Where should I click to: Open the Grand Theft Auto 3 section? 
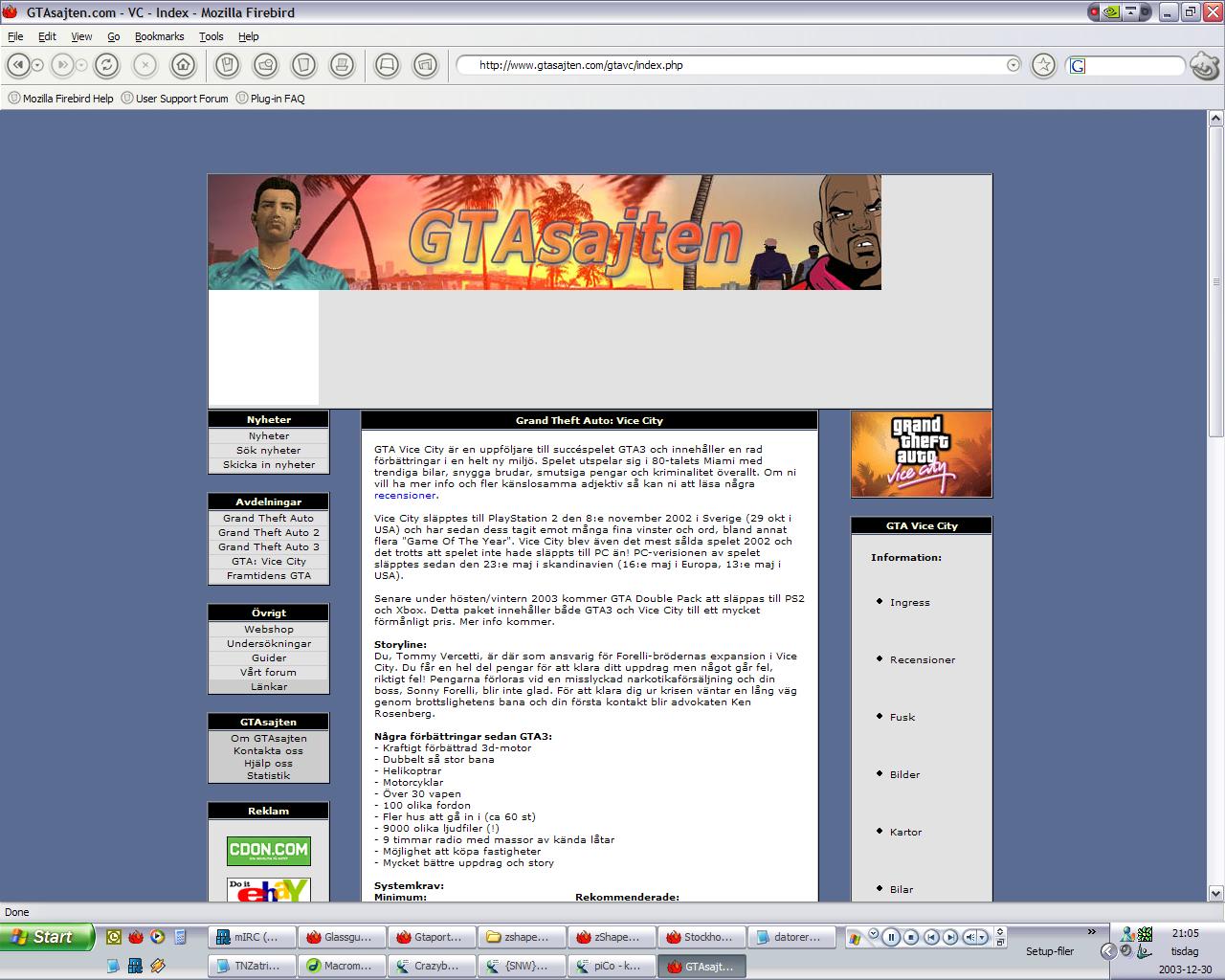(269, 547)
